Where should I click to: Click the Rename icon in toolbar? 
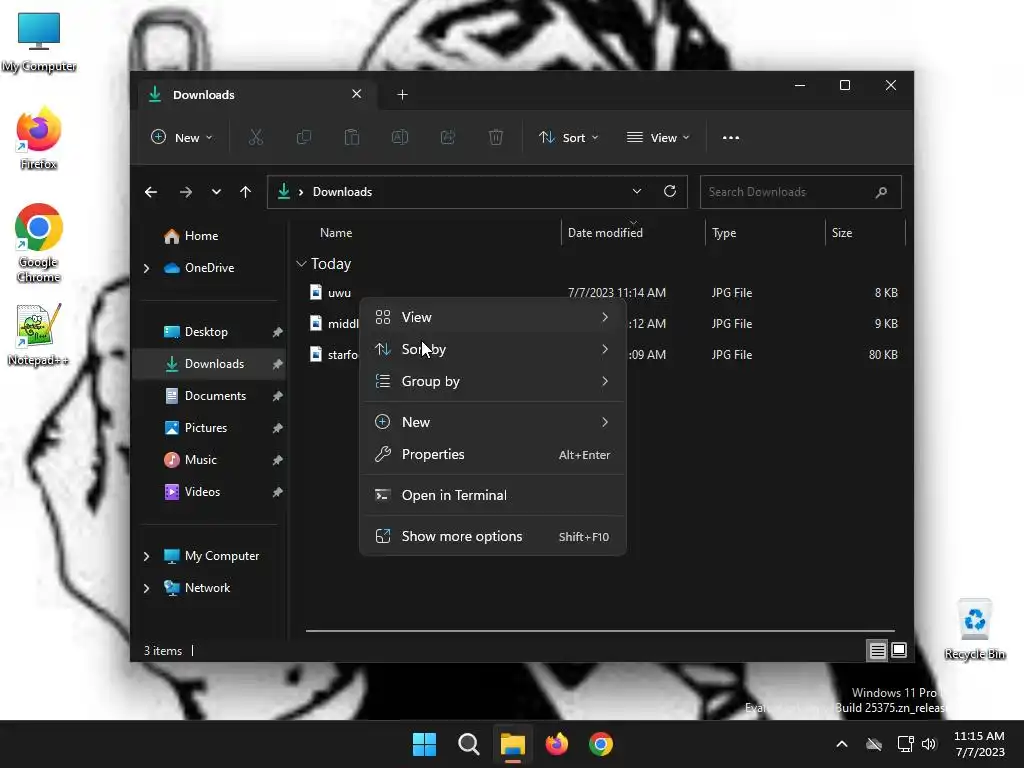click(400, 137)
